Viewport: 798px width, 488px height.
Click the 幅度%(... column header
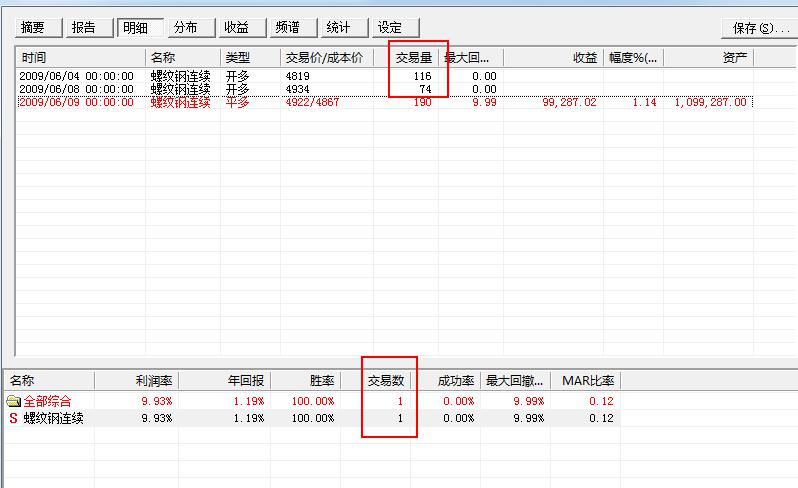click(633, 58)
